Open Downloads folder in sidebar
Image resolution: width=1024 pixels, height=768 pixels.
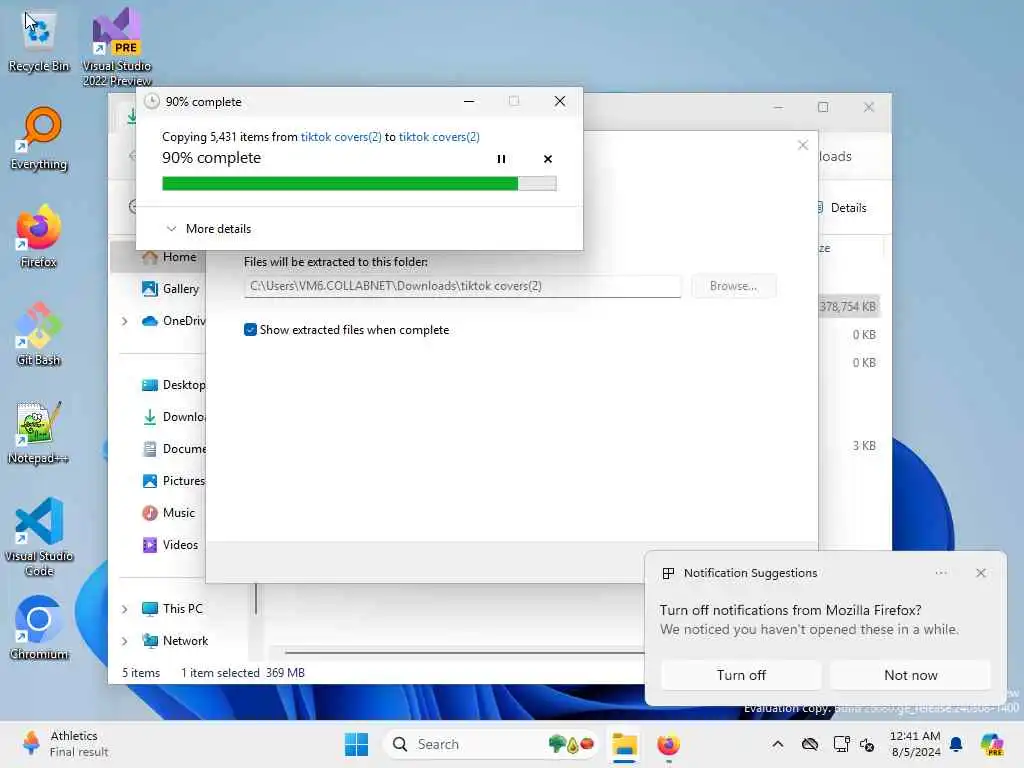tap(174, 417)
